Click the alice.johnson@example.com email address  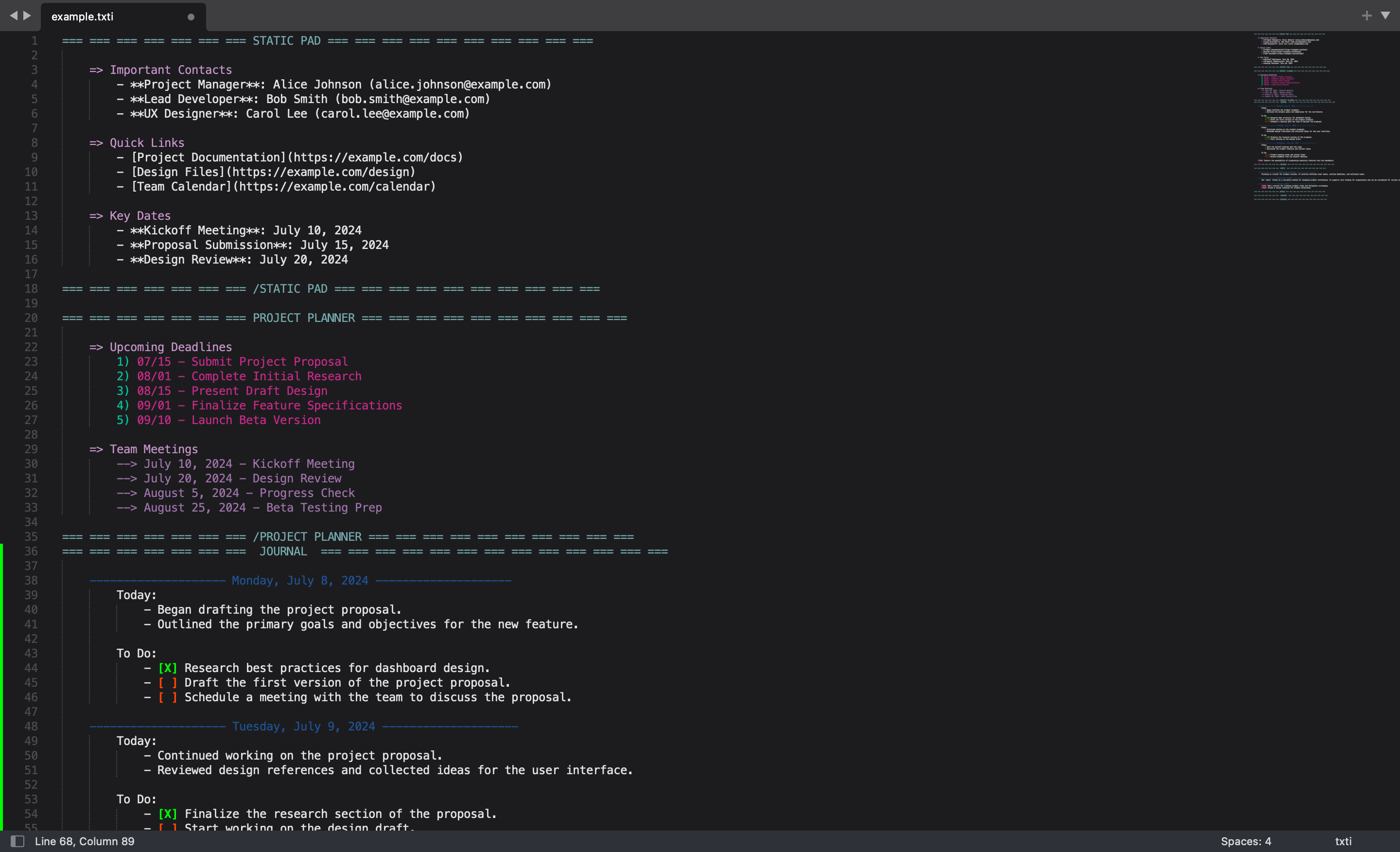click(x=460, y=85)
